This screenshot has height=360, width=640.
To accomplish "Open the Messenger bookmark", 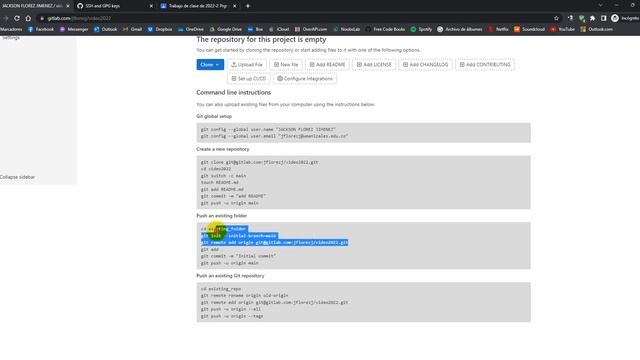I will point(74,29).
